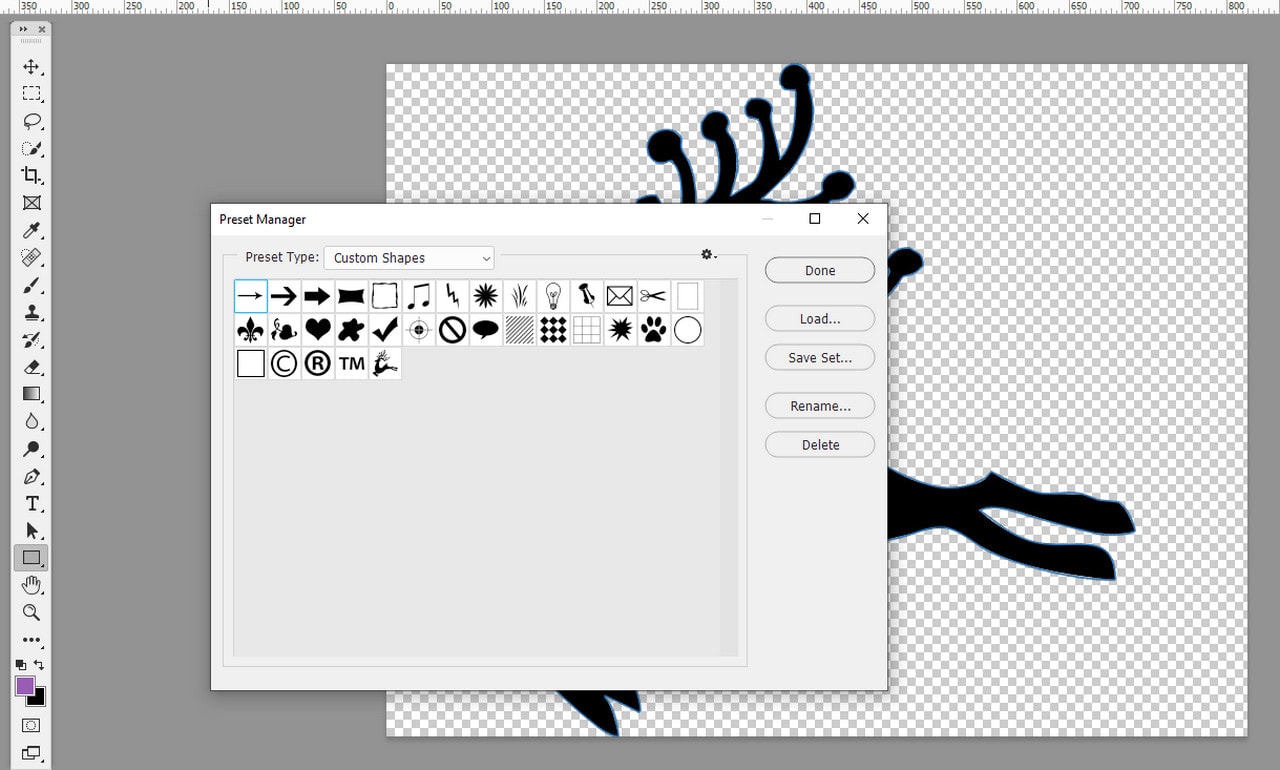Select the Eraser tool
This screenshot has height=770, width=1280.
[32, 367]
